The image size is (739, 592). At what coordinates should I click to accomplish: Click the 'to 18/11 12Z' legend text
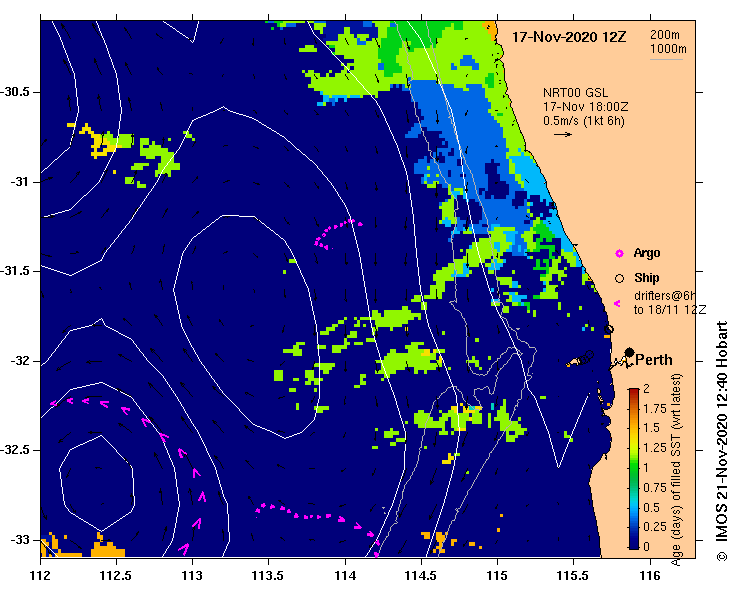[x=670, y=310]
